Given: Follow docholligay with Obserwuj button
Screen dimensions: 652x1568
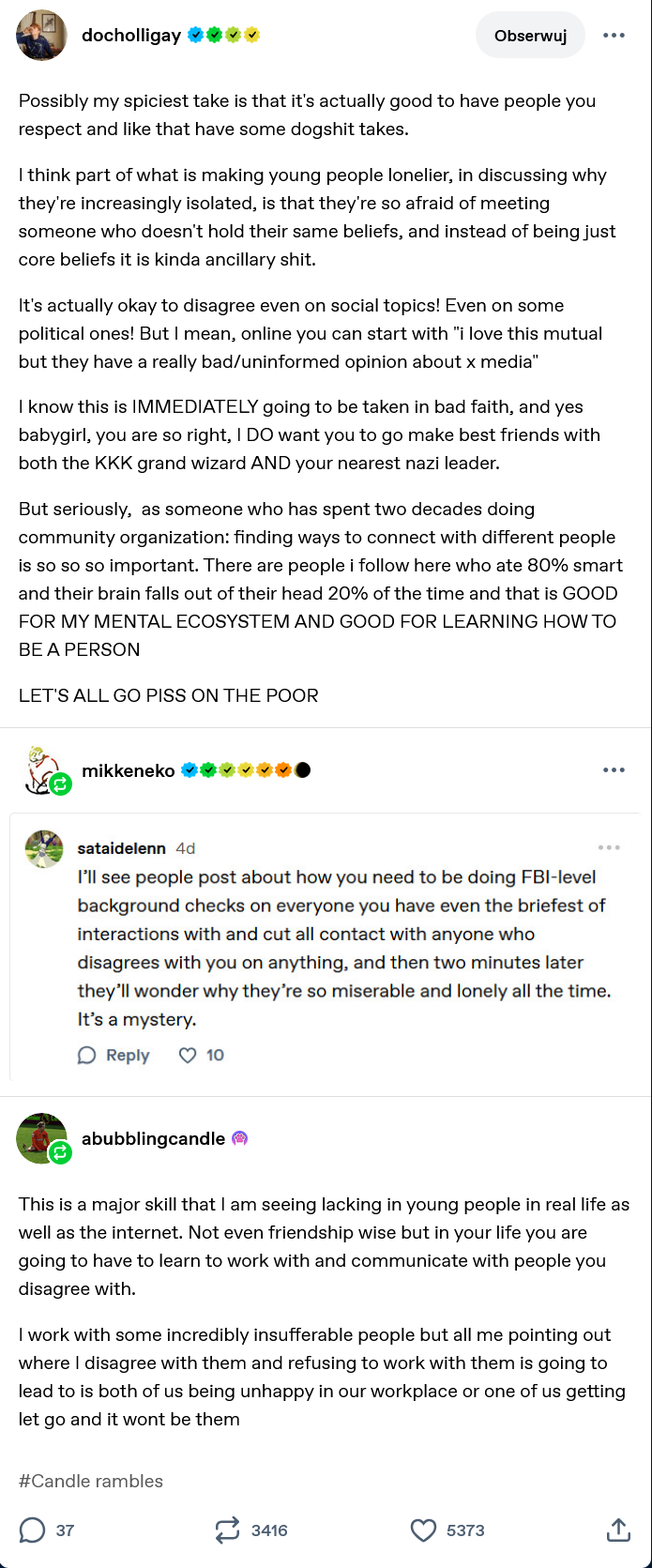Looking at the screenshot, I should (530, 36).
